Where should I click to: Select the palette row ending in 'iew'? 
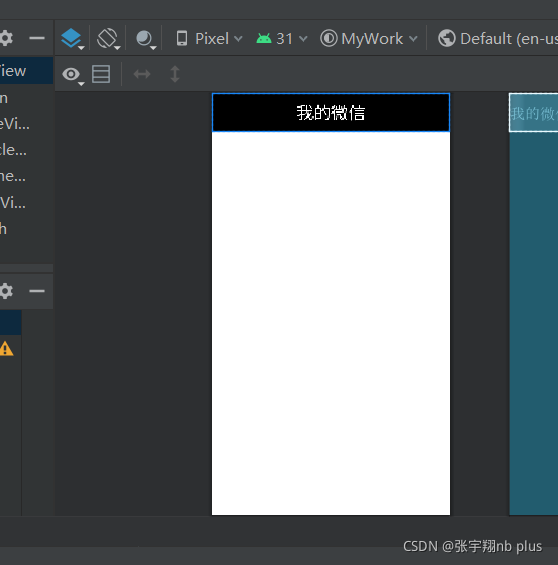tap(26, 71)
